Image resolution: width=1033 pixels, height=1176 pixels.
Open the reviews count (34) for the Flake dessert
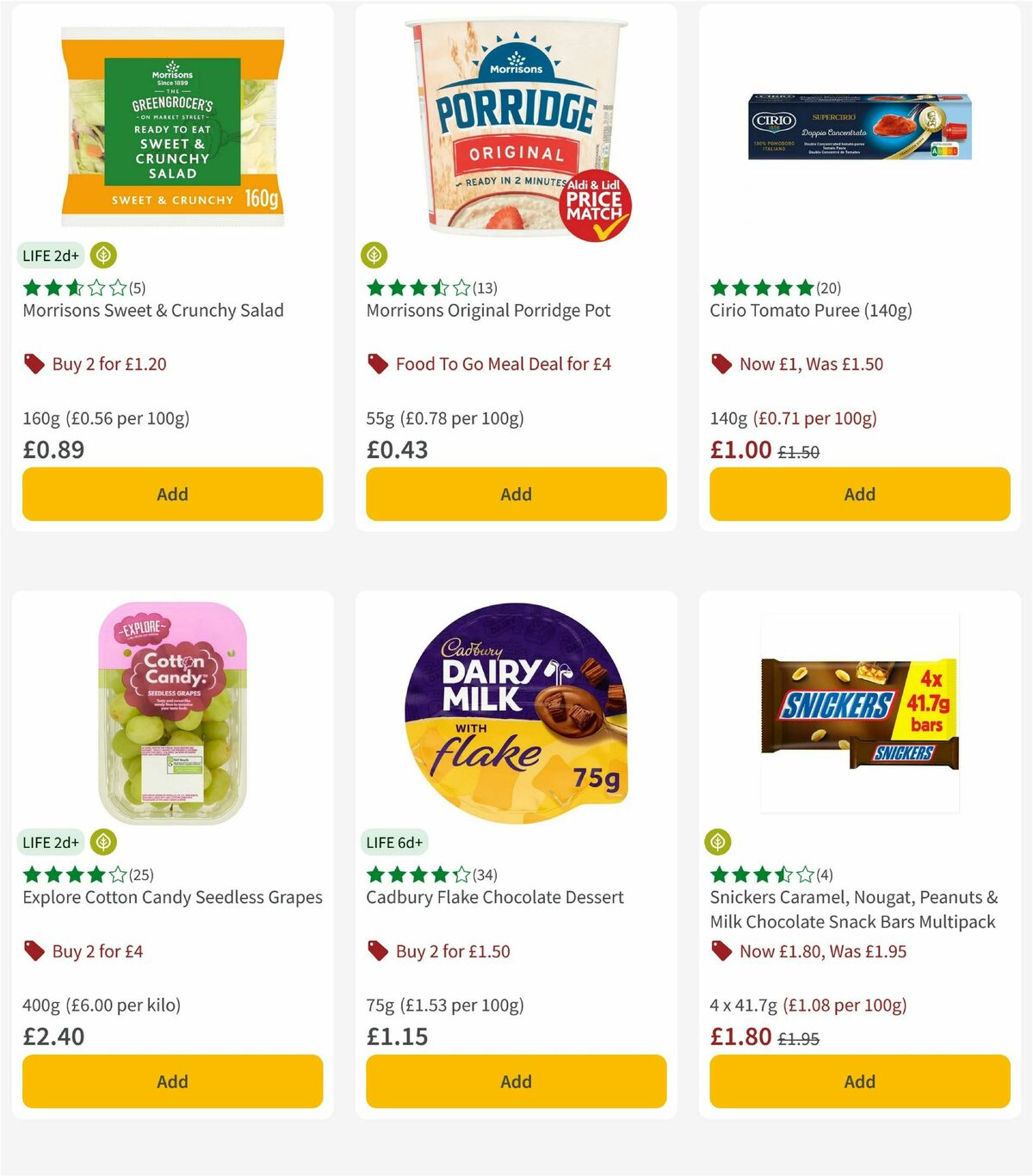pyautogui.click(x=484, y=874)
